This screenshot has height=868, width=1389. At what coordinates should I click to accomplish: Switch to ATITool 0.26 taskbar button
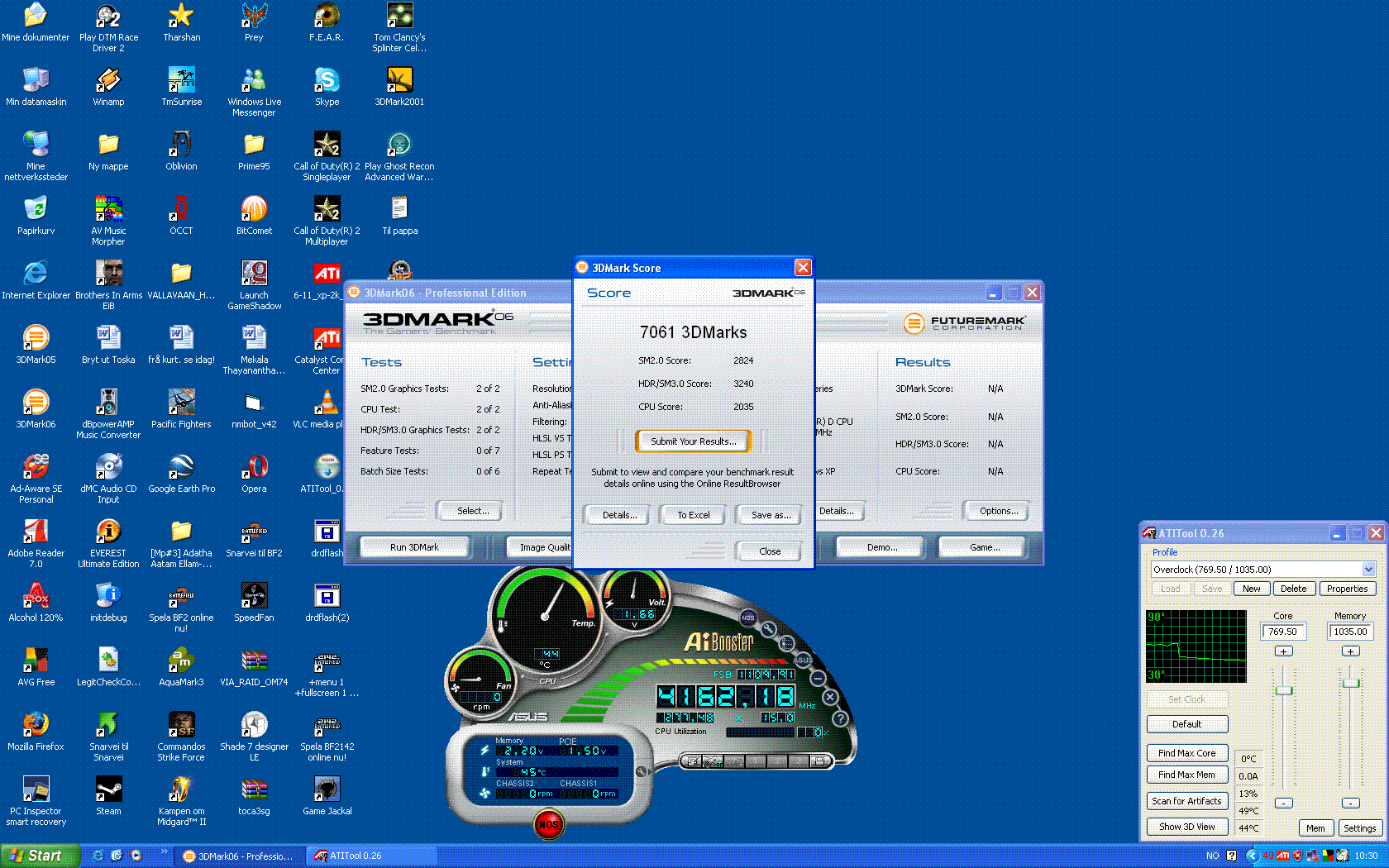370,856
